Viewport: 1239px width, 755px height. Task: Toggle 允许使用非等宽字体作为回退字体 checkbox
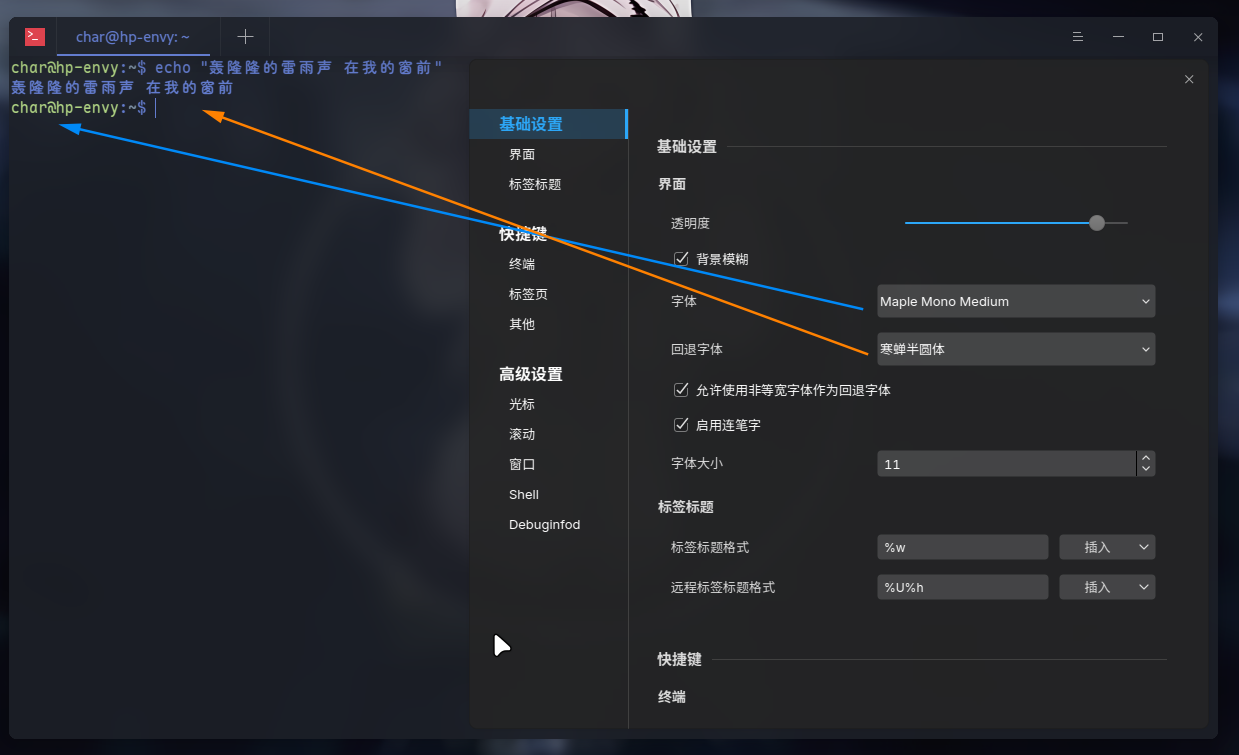(682, 390)
